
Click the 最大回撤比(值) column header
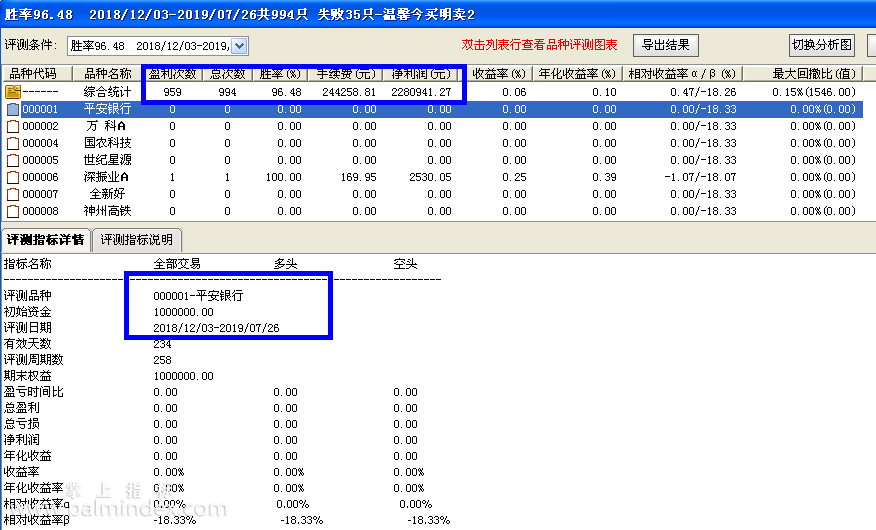tap(803, 74)
